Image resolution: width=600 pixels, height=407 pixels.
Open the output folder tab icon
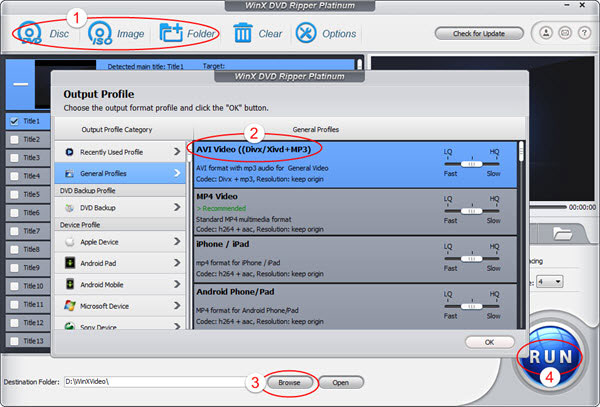click(x=562, y=233)
